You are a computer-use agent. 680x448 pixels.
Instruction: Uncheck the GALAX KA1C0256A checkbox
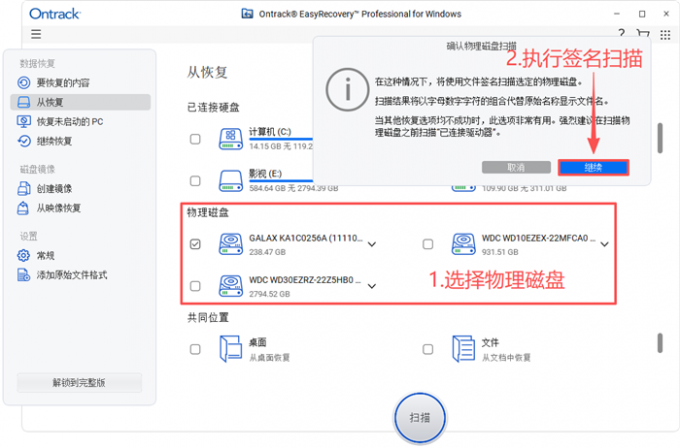pyautogui.click(x=195, y=244)
